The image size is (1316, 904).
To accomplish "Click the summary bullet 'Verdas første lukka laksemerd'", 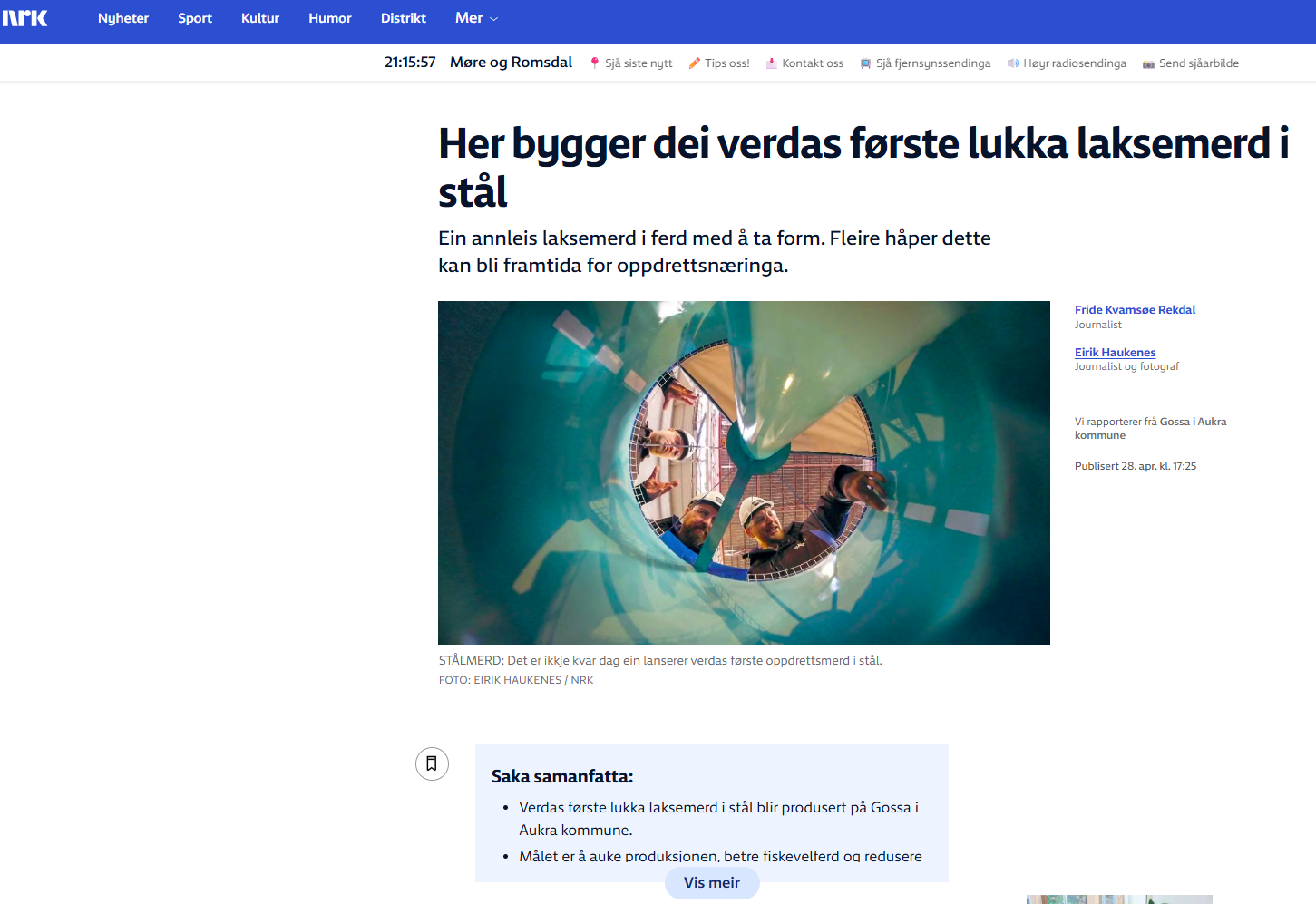I will pos(718,819).
